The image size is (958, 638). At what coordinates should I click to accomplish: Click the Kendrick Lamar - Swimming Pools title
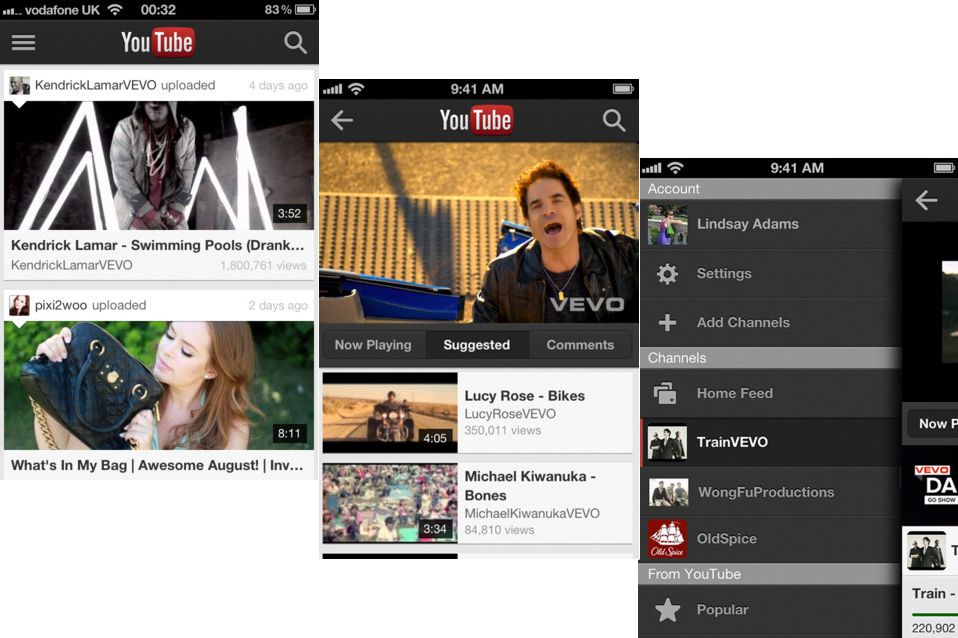(158, 245)
